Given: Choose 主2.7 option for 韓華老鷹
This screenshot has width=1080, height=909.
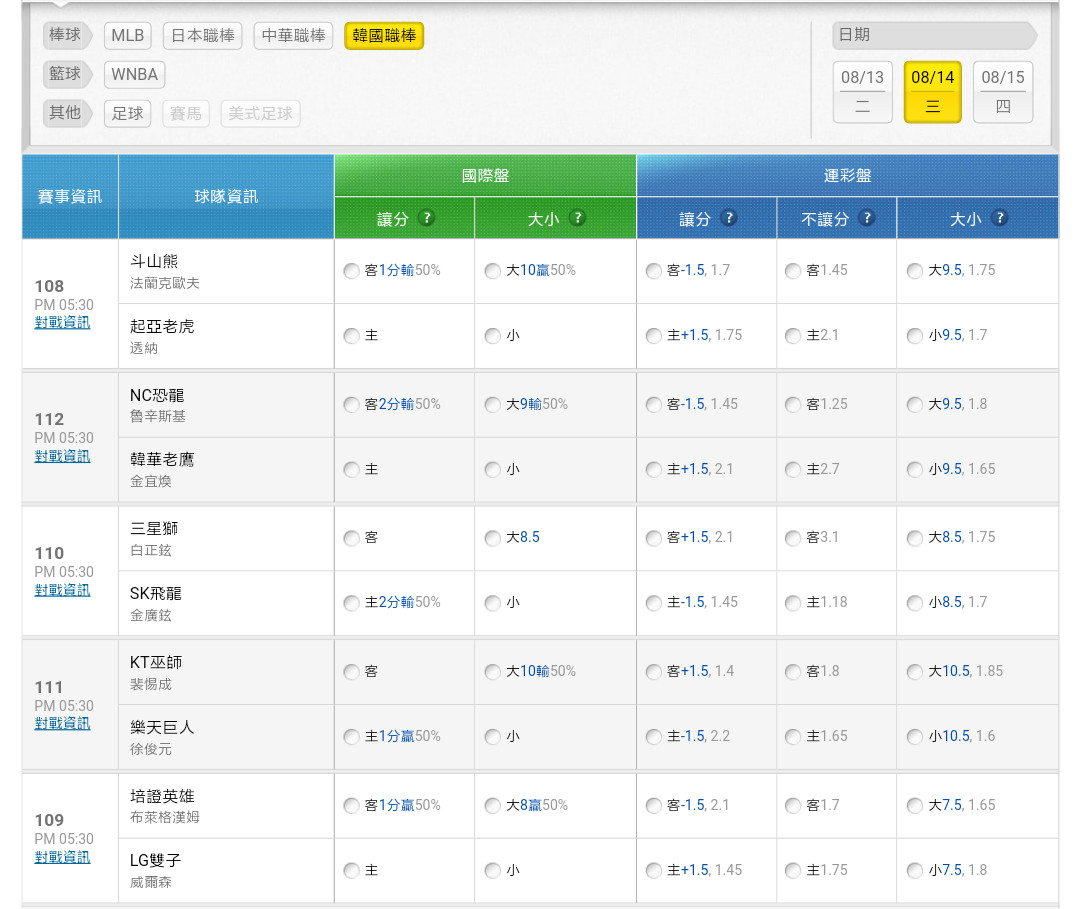Looking at the screenshot, I should [793, 470].
